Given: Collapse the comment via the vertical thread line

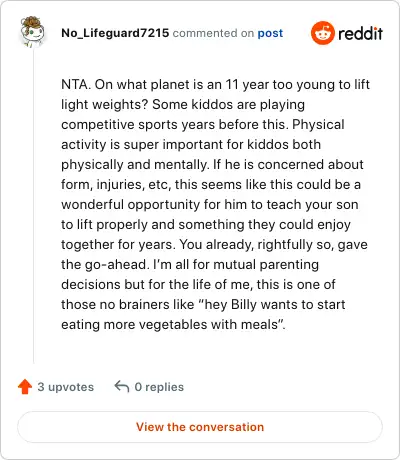Looking at the screenshot, I should pos(34,207).
